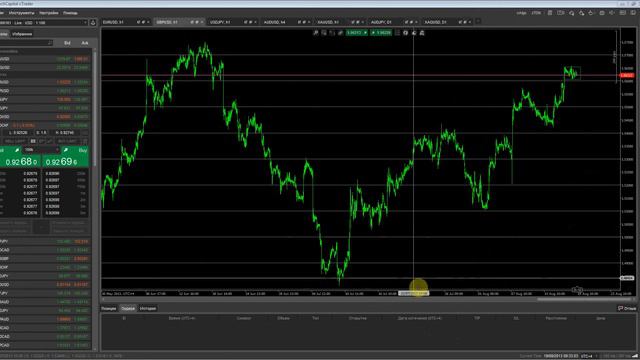
Task: Open the Настройки menu
Action: click(49, 13)
